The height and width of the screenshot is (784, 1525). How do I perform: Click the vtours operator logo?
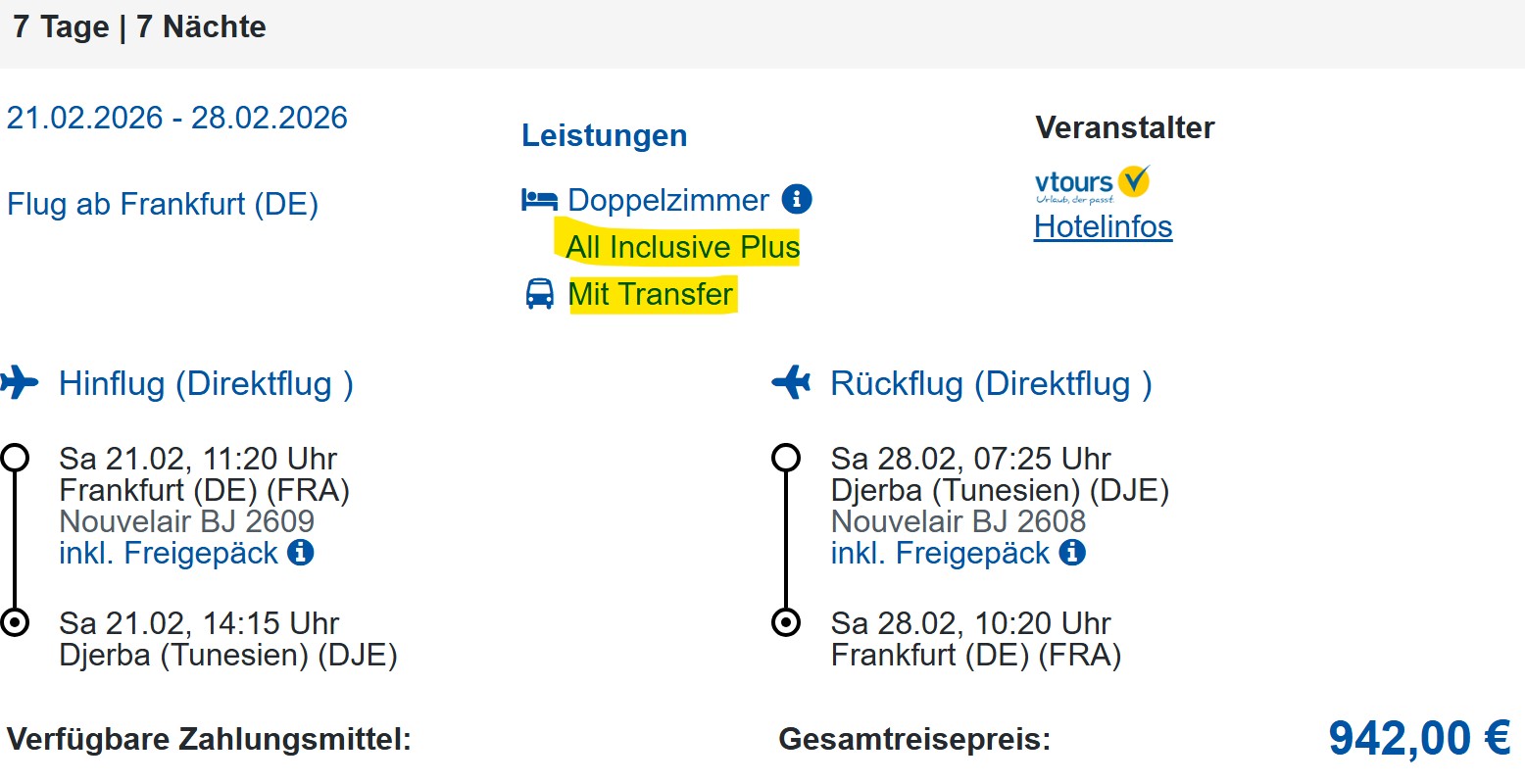click(1092, 183)
